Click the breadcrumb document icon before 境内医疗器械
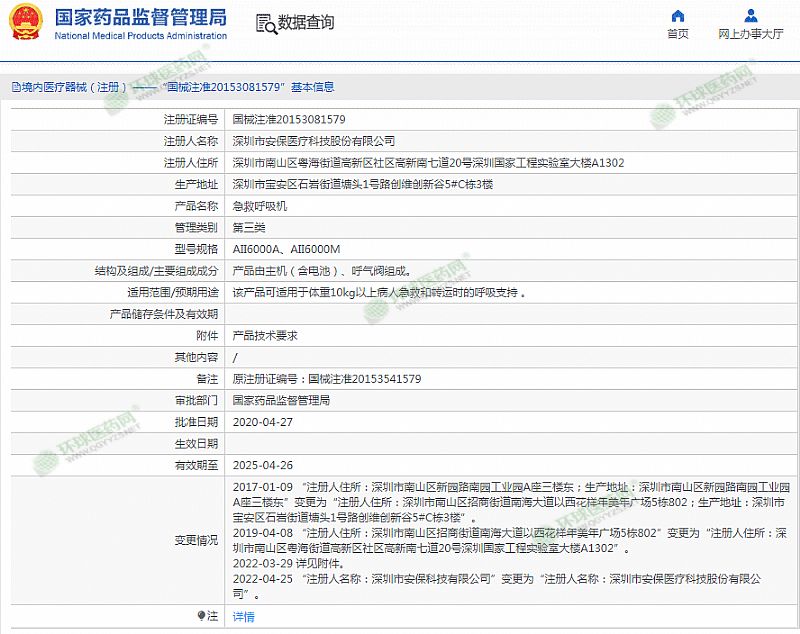This screenshot has height=634, width=800. click(x=15, y=87)
